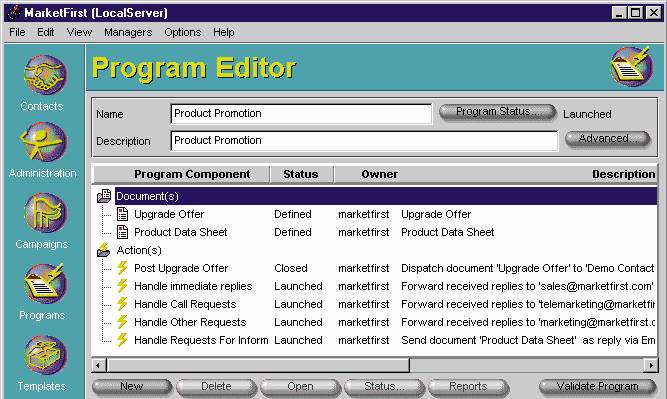
Task: Click the Status... button
Action: coord(384,387)
